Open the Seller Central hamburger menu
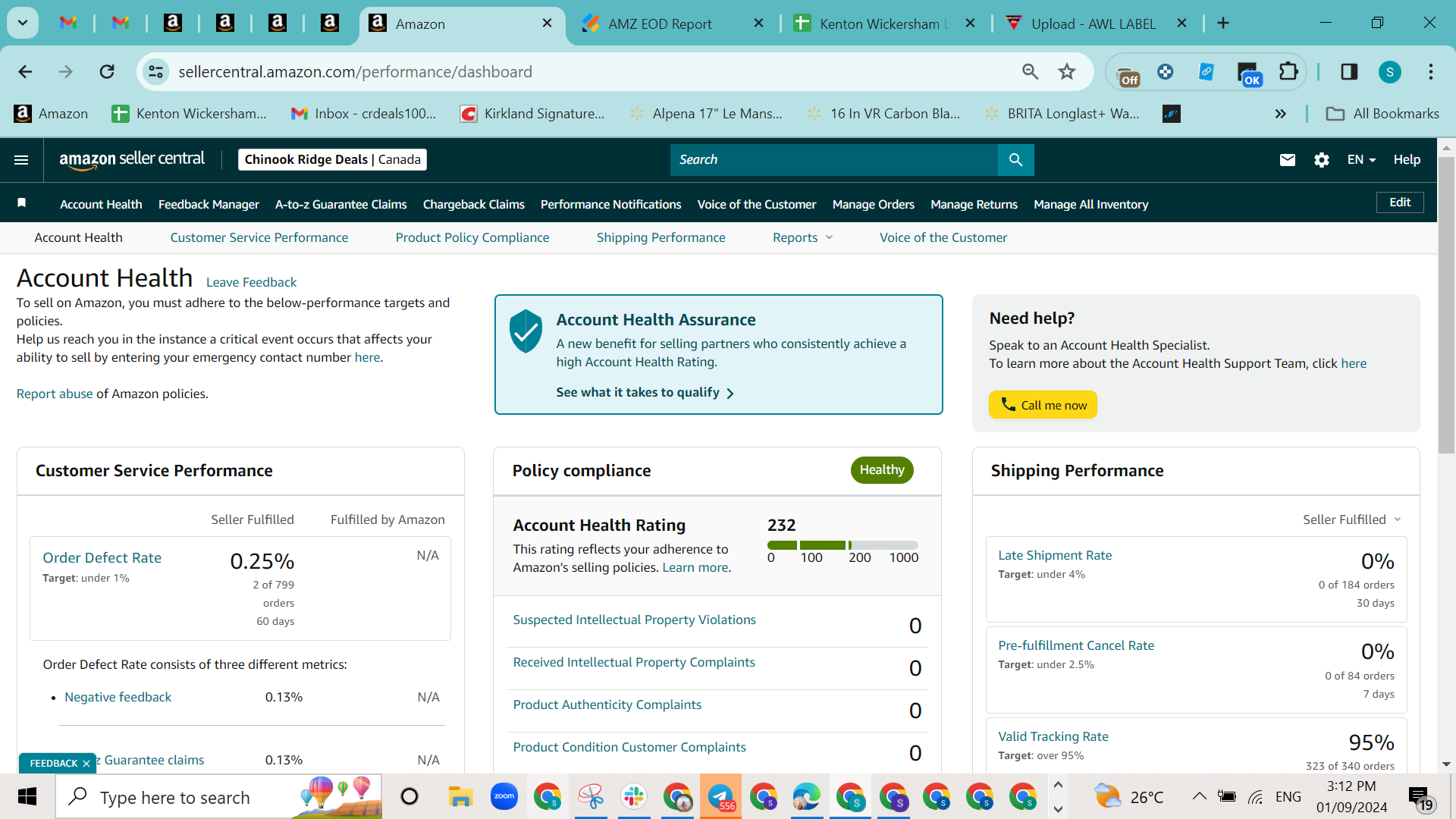Screen dimensions: 1456x819 click(21, 160)
